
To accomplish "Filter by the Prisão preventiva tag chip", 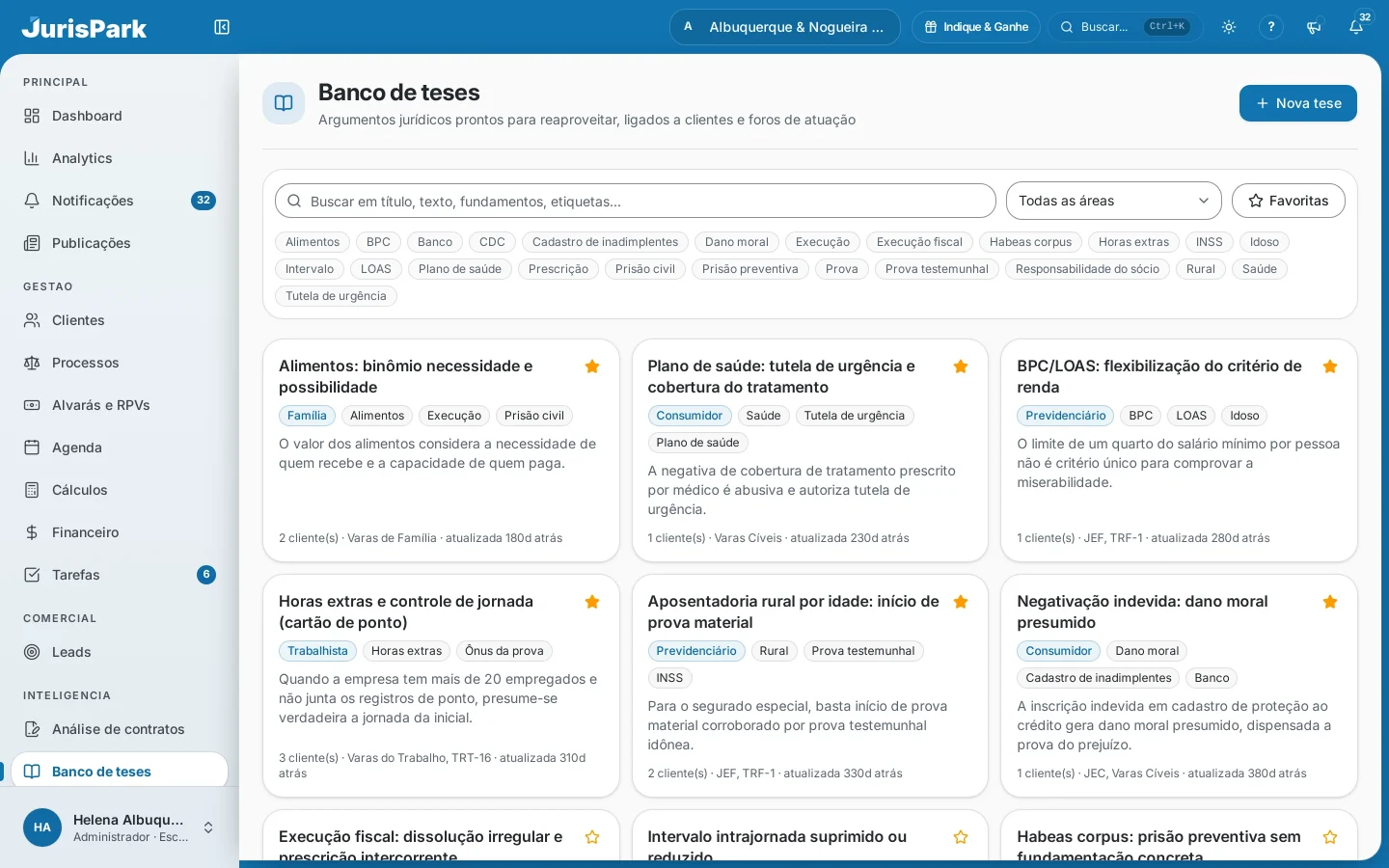I will pyautogui.click(x=750, y=269).
